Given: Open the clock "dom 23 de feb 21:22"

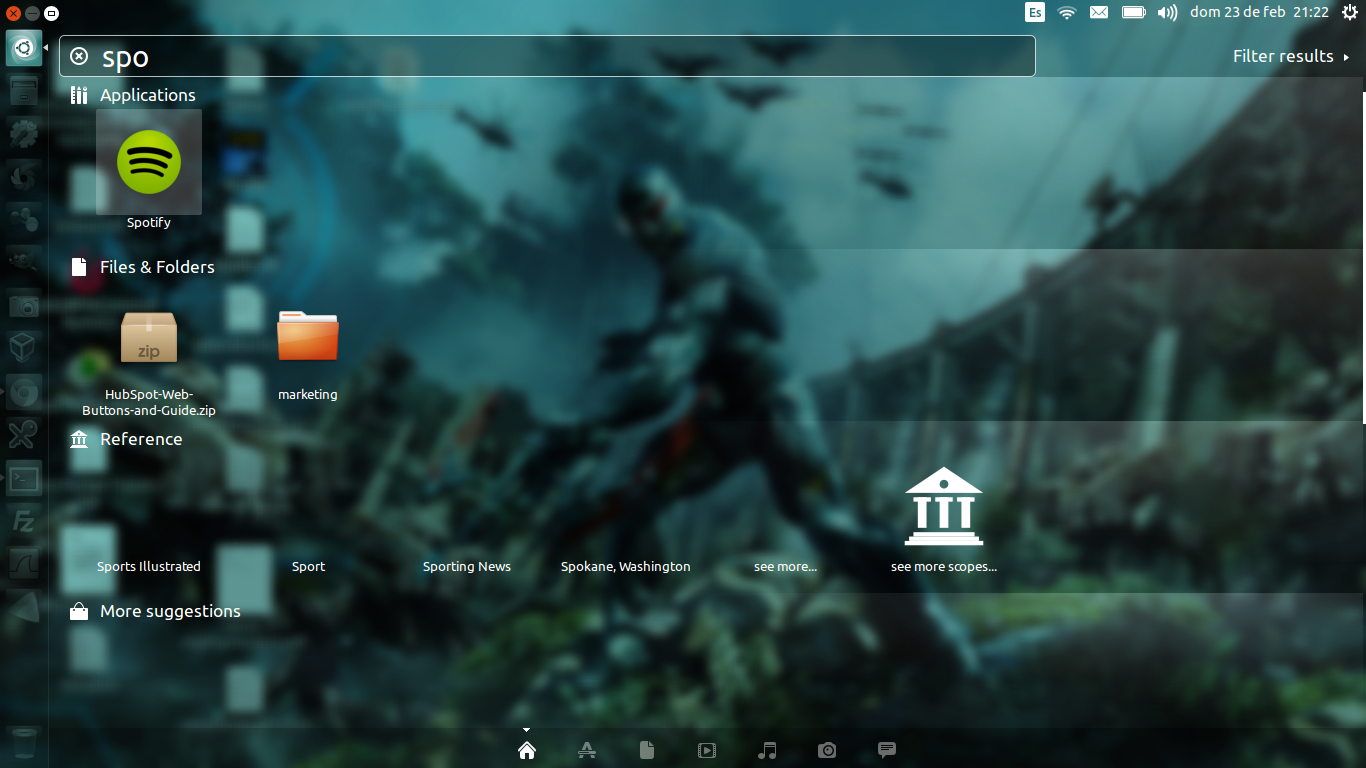Looking at the screenshot, I should pos(1259,12).
